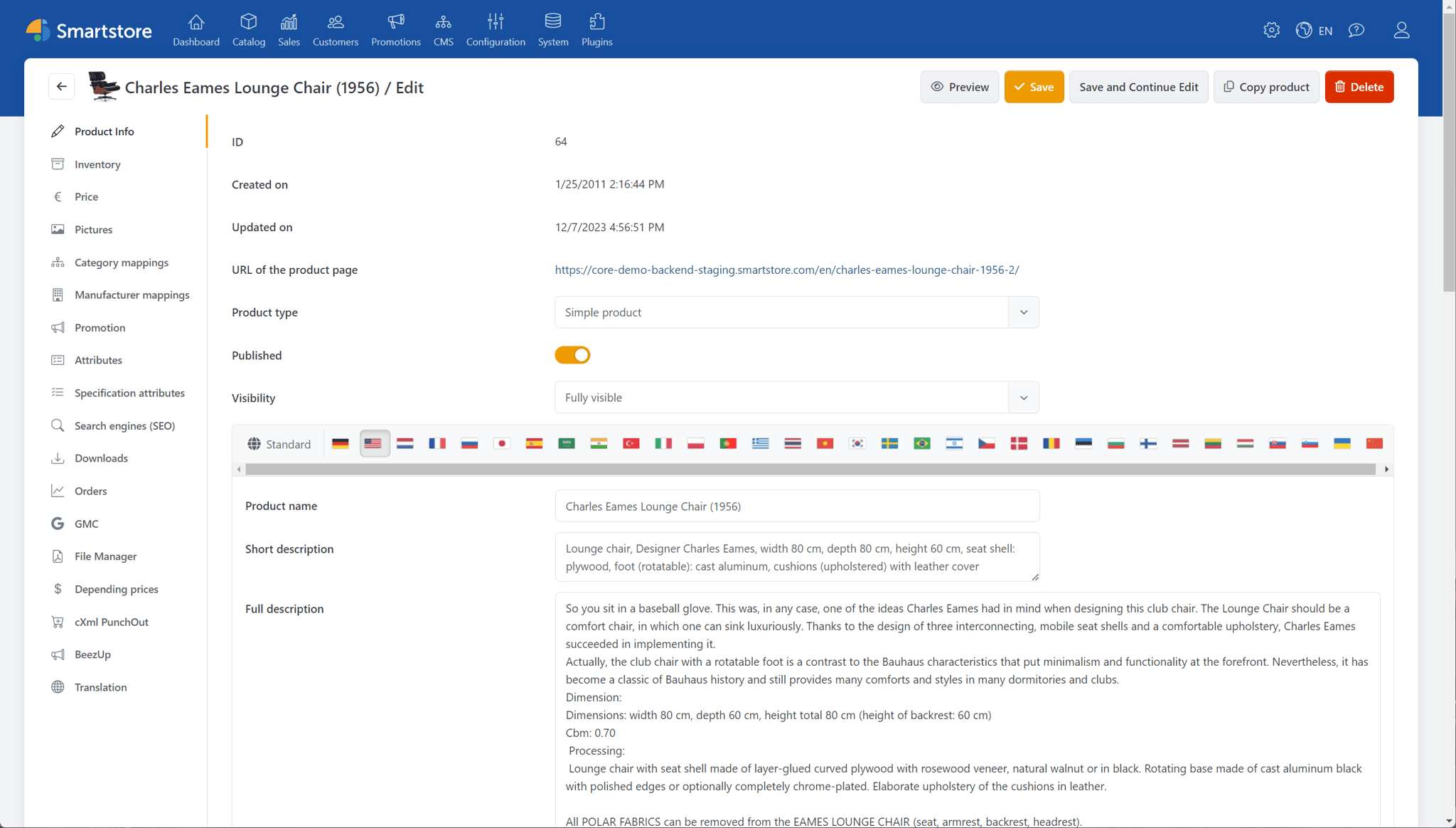Toggle the Published switch off

click(x=572, y=355)
